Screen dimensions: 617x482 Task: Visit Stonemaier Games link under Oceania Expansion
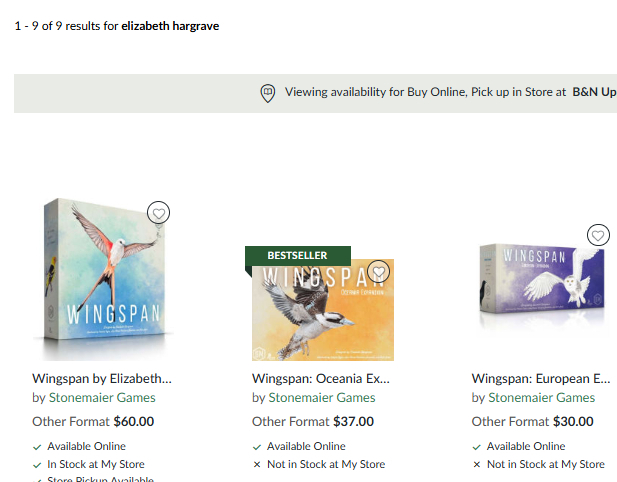point(322,398)
